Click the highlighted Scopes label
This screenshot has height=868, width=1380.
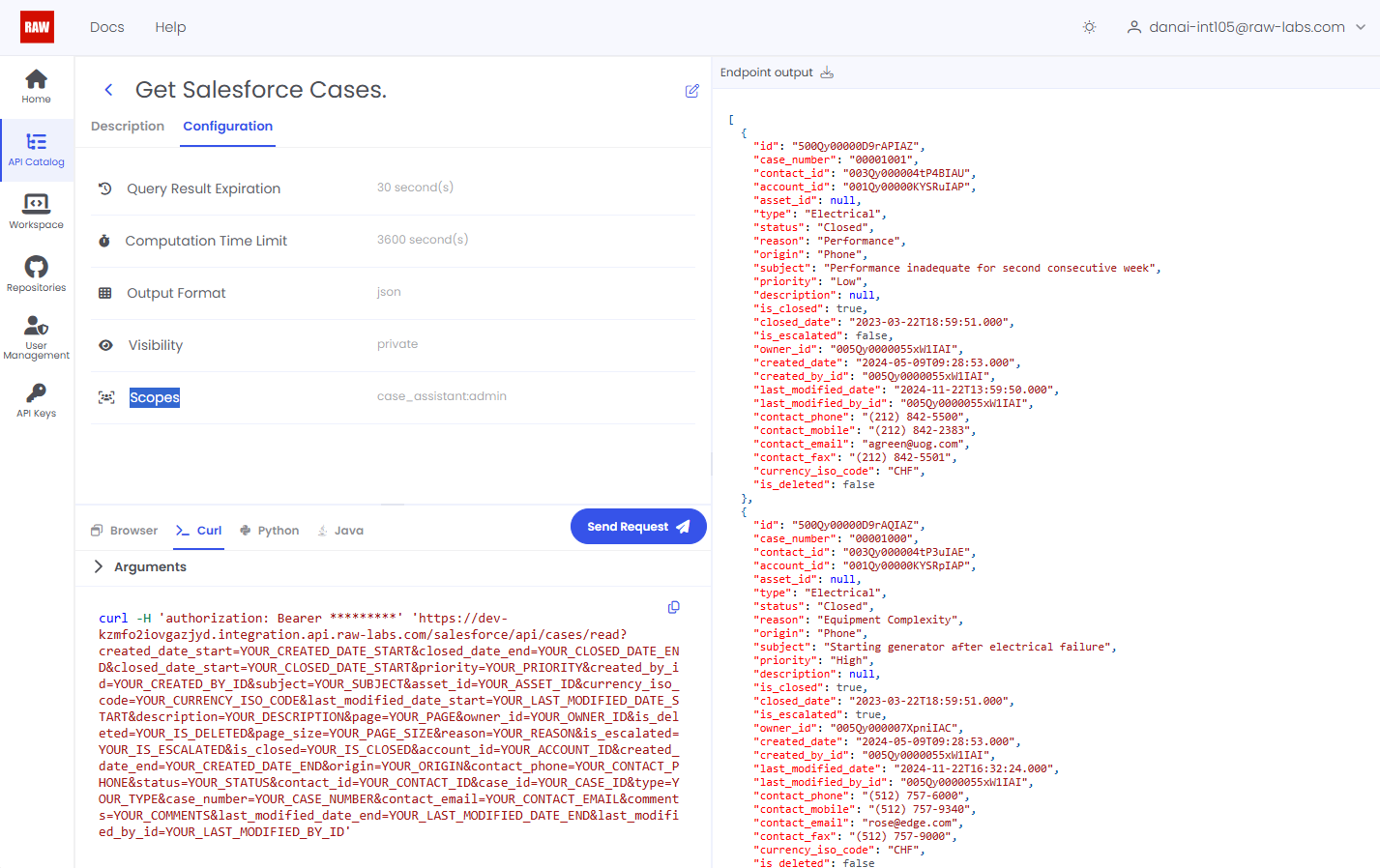click(155, 397)
